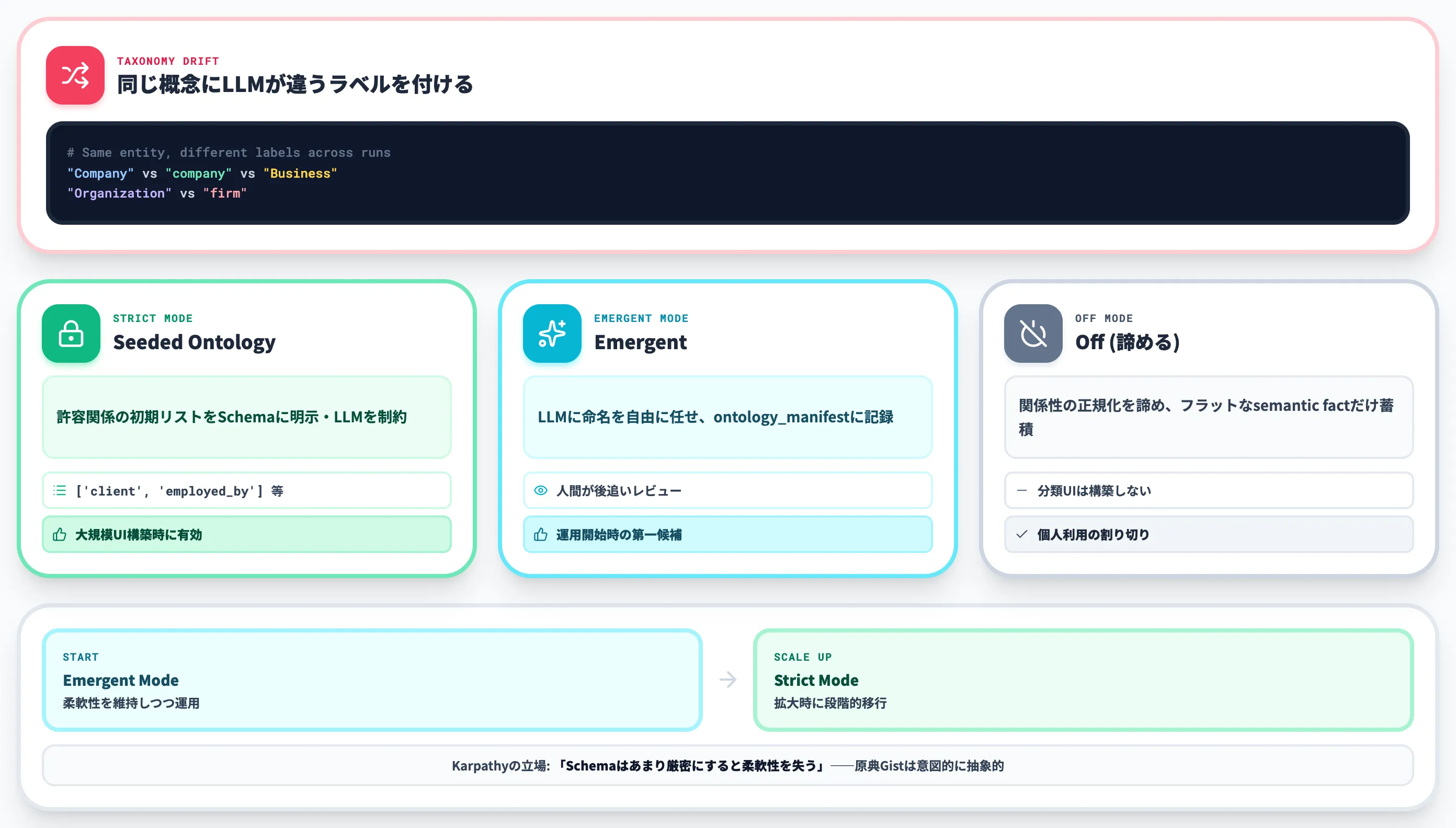
Task: Click 柔軟性を維持しつつ運用 caption
Action: [131, 703]
